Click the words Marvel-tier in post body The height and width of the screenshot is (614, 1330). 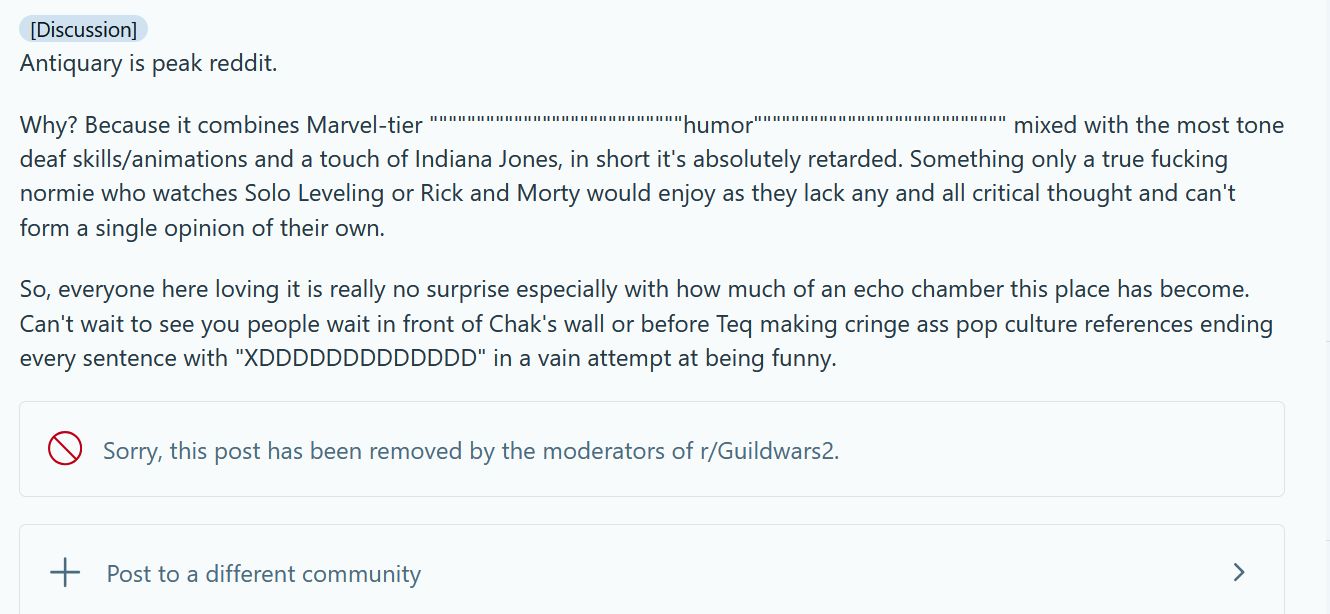(364, 125)
